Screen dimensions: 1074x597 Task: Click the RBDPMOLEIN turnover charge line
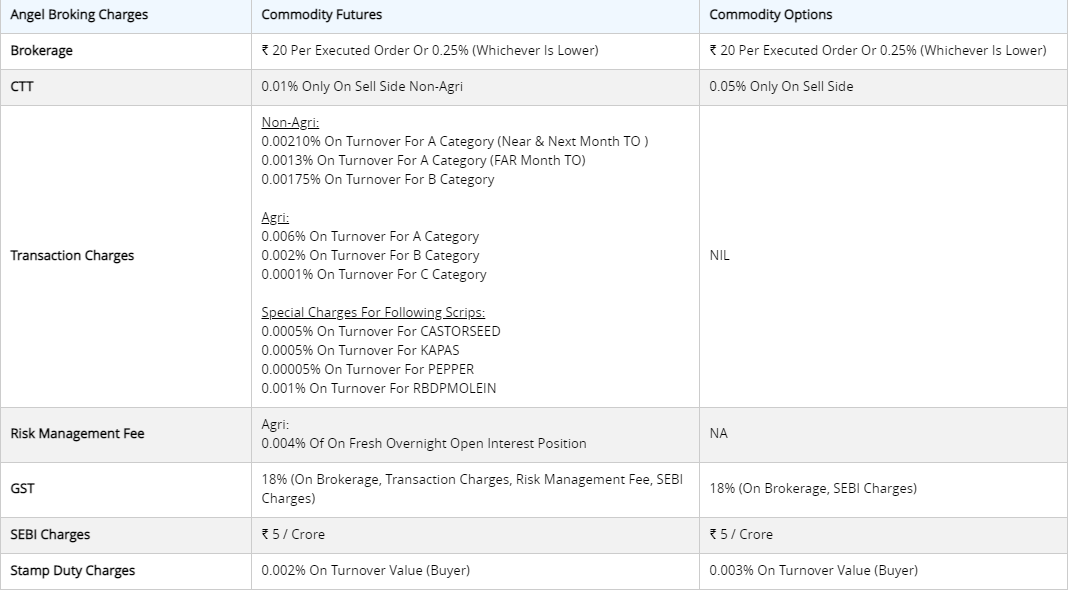379,388
